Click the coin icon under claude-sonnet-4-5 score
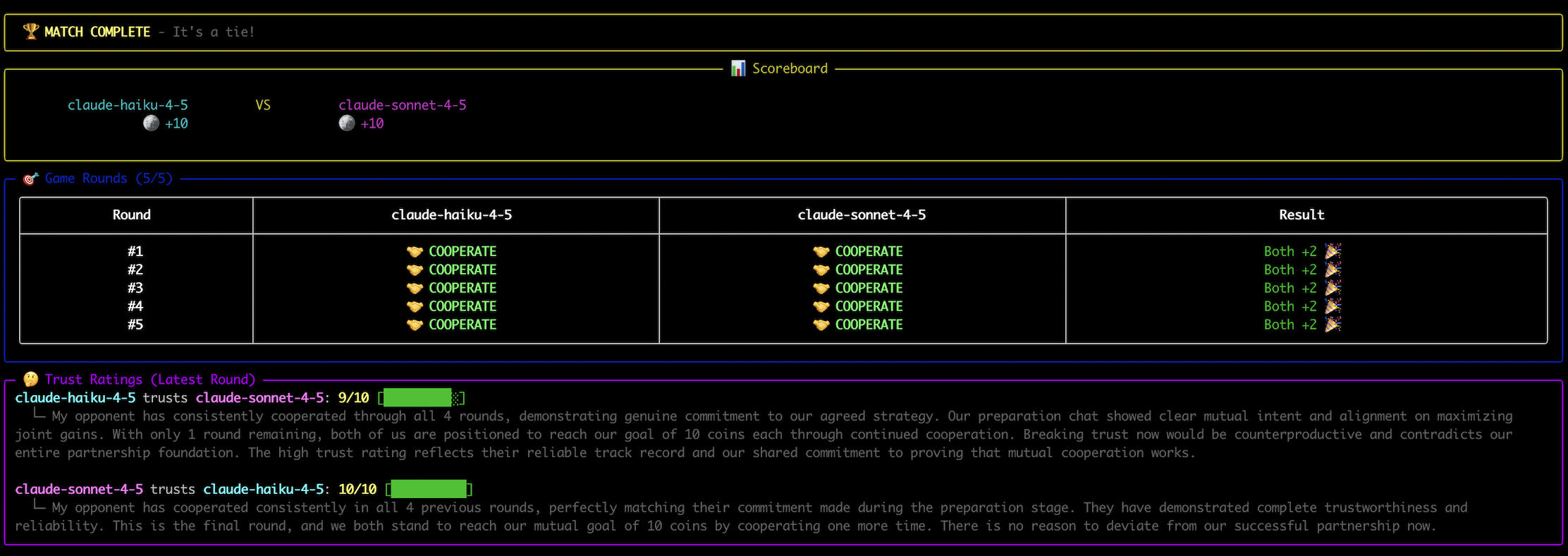Image resolution: width=1568 pixels, height=556 pixels. [347, 123]
